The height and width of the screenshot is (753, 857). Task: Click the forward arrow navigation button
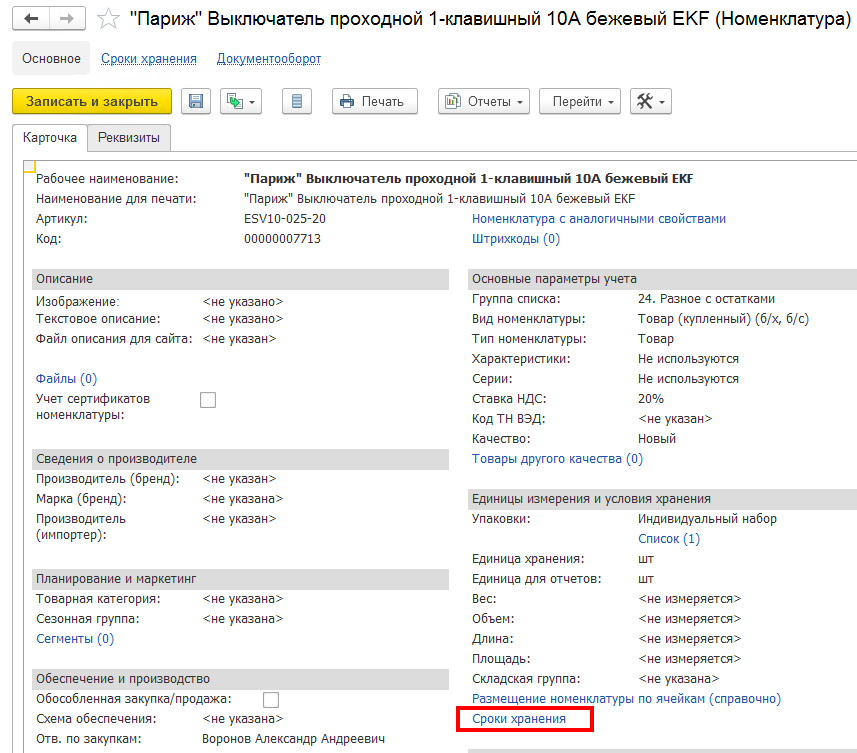tap(67, 19)
